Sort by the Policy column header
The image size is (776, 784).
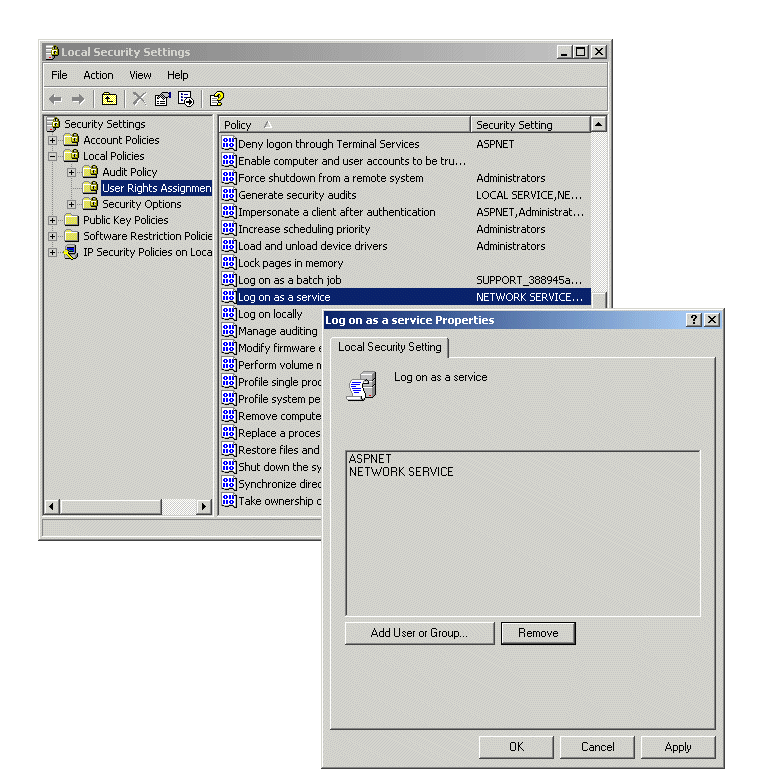pos(344,124)
